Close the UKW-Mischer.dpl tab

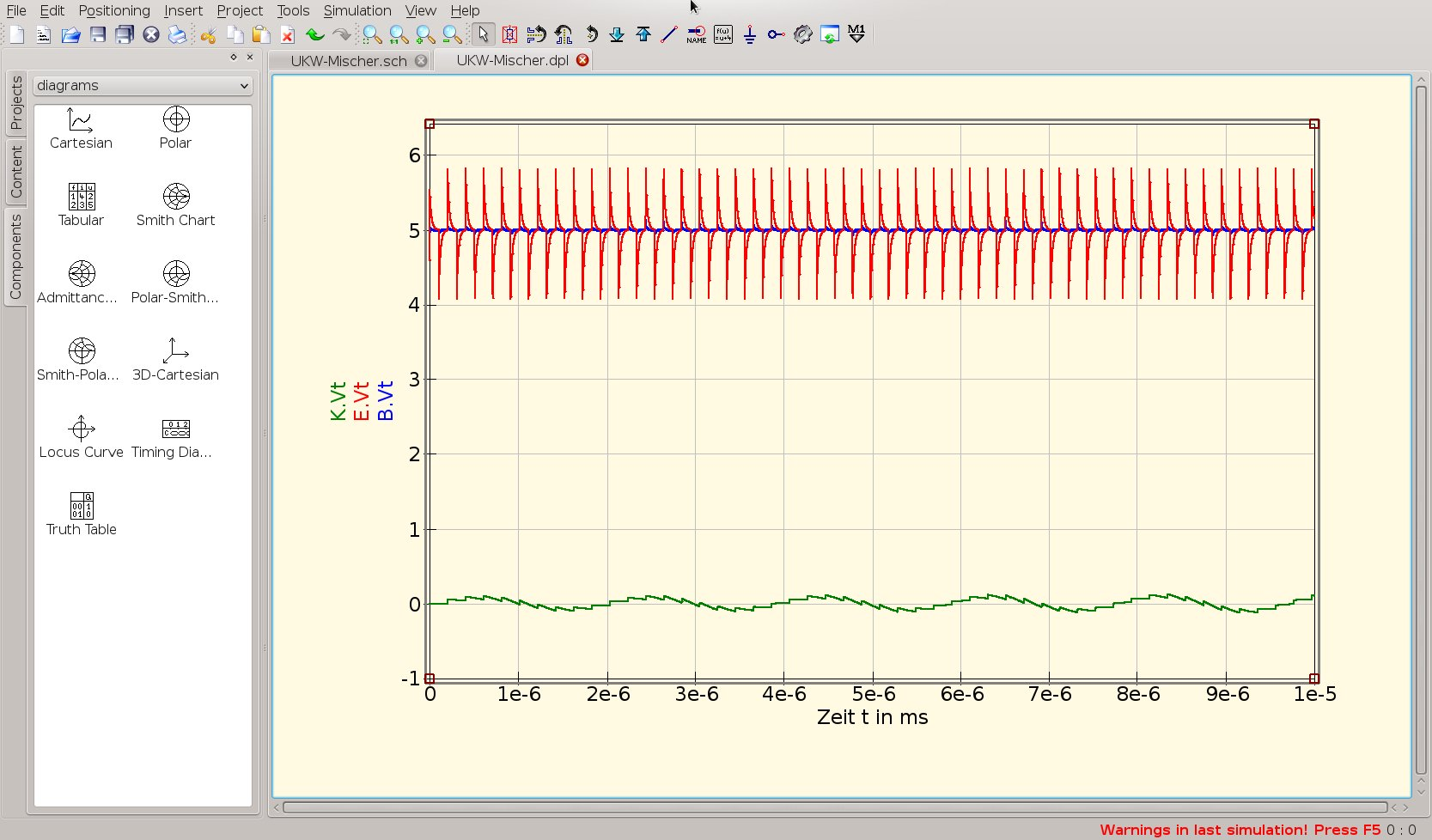582,60
